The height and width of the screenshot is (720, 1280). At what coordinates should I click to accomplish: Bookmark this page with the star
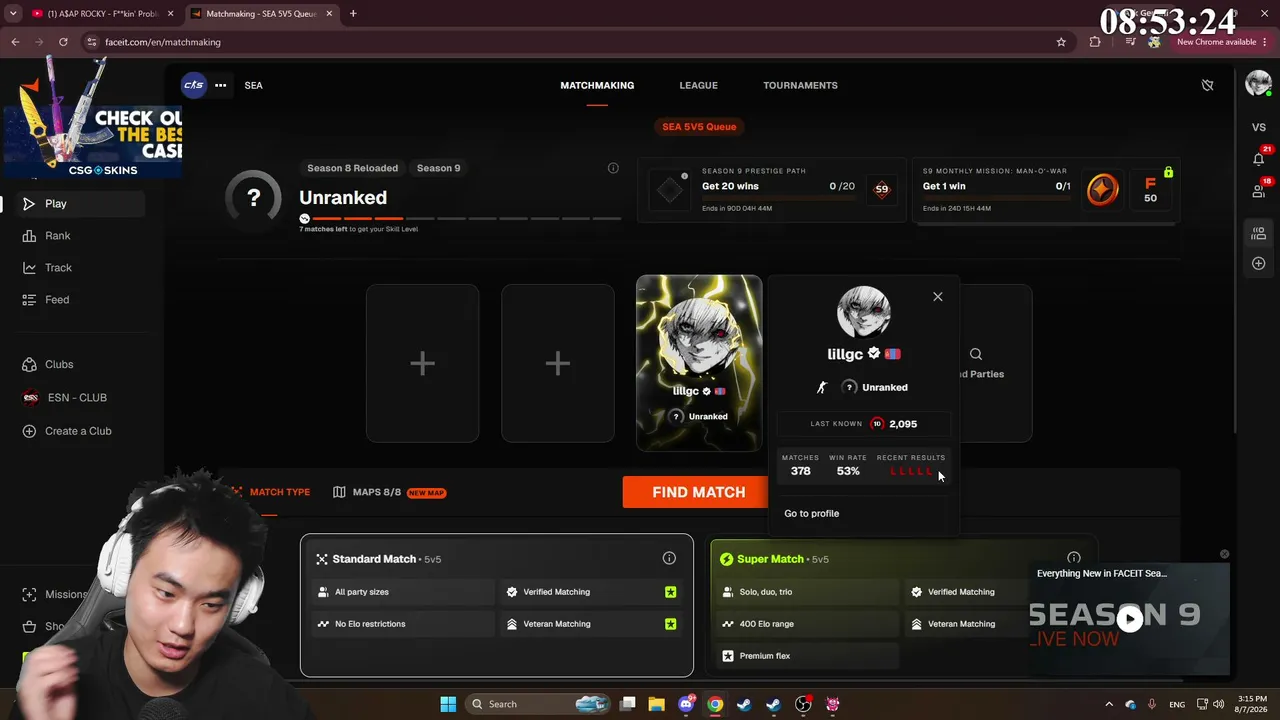point(1061,42)
